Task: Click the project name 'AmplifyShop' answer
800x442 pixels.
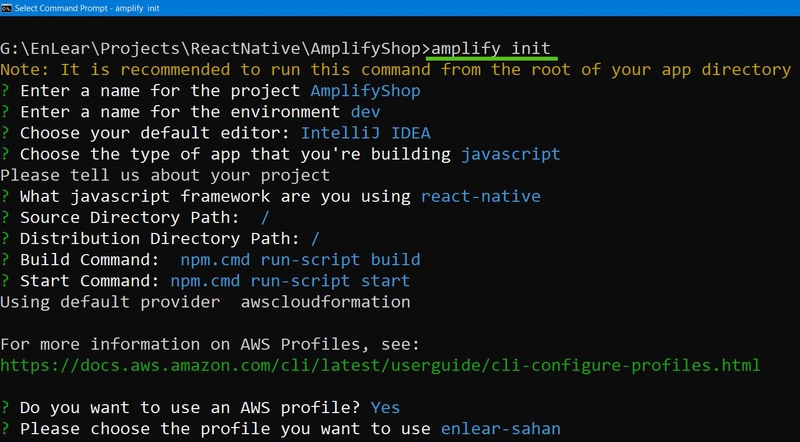Action: (x=366, y=91)
